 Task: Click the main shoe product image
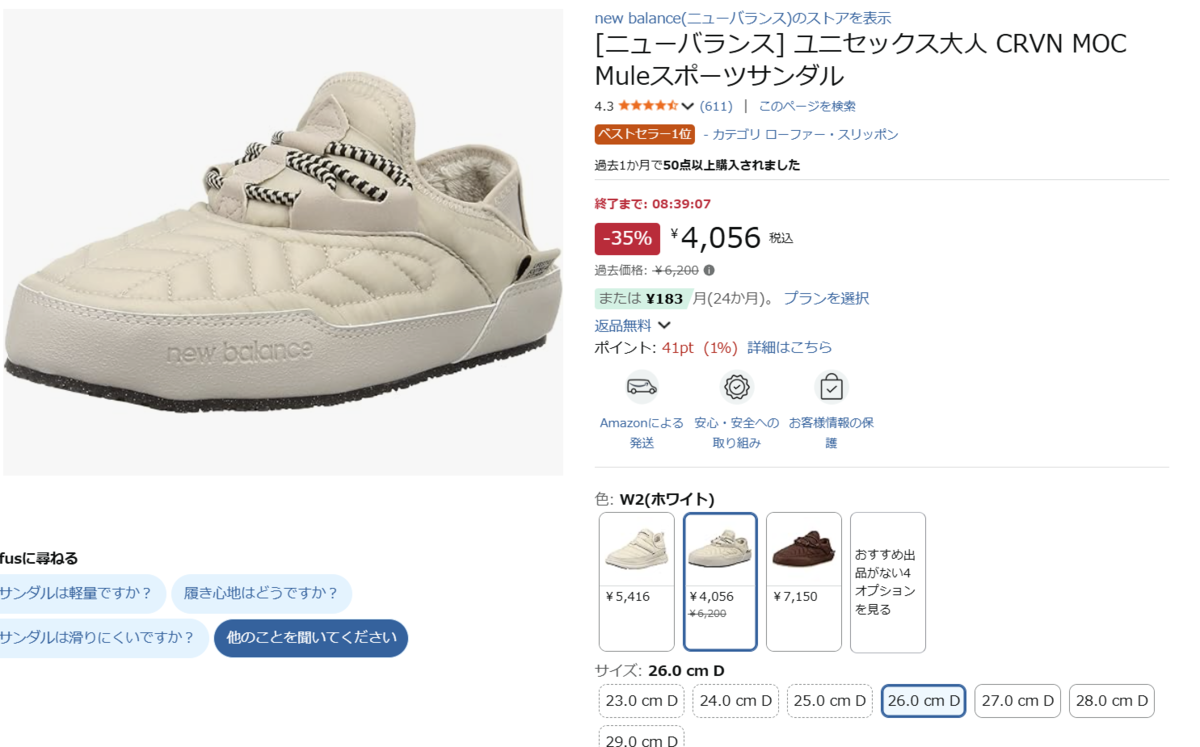(283, 242)
